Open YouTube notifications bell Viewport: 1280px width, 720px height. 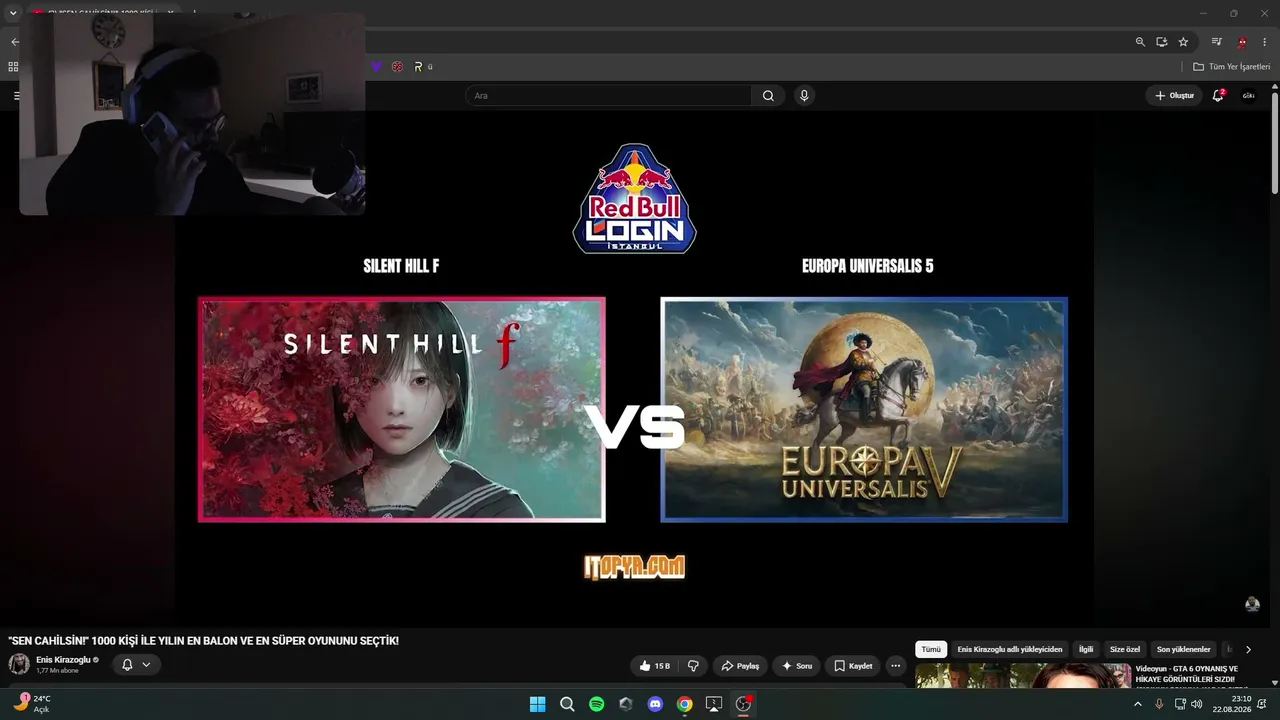coord(1218,96)
